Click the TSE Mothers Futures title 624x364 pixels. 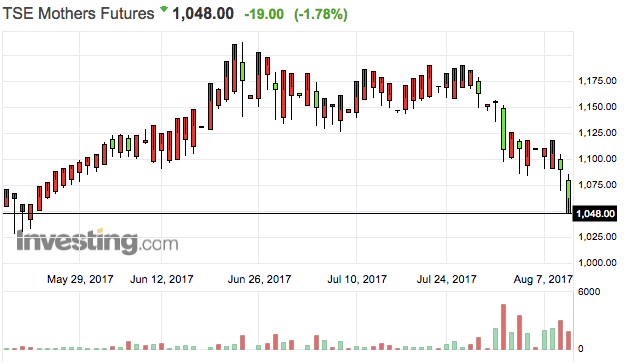pos(78,14)
